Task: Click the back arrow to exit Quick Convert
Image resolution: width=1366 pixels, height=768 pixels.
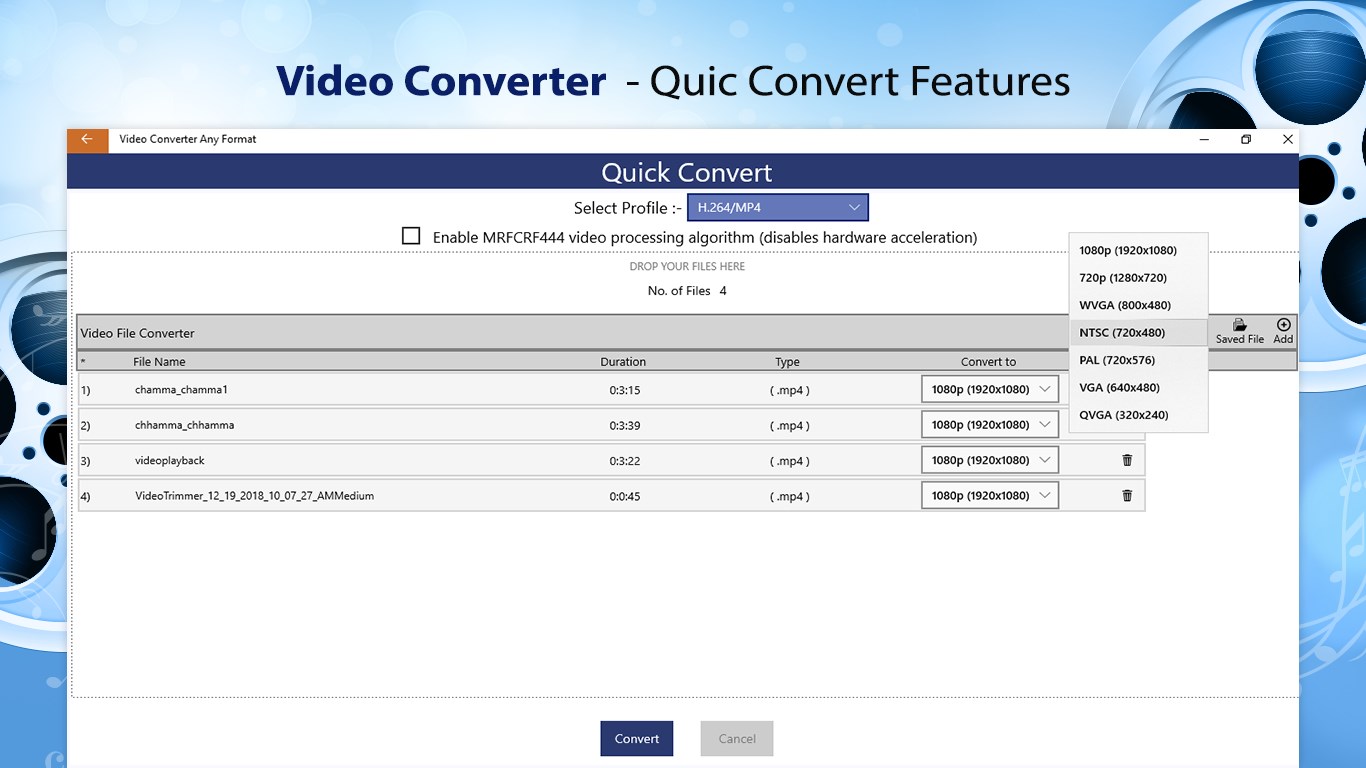Action: (86, 140)
